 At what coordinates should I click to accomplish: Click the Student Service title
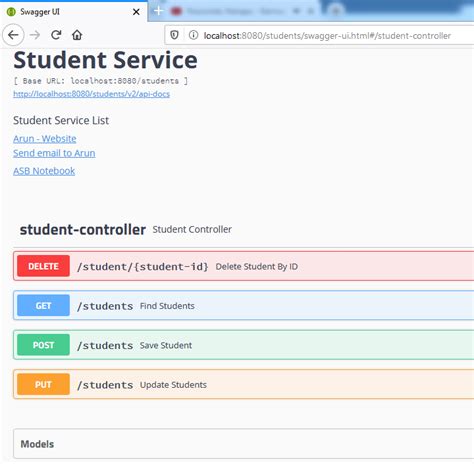[x=105, y=60]
